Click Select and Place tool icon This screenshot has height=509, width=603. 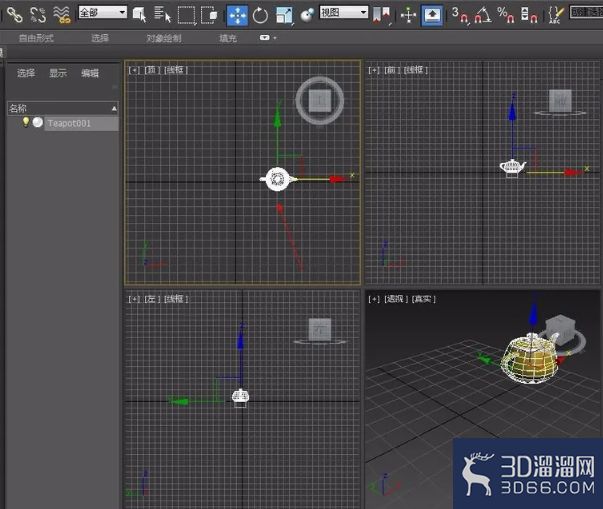point(307,16)
